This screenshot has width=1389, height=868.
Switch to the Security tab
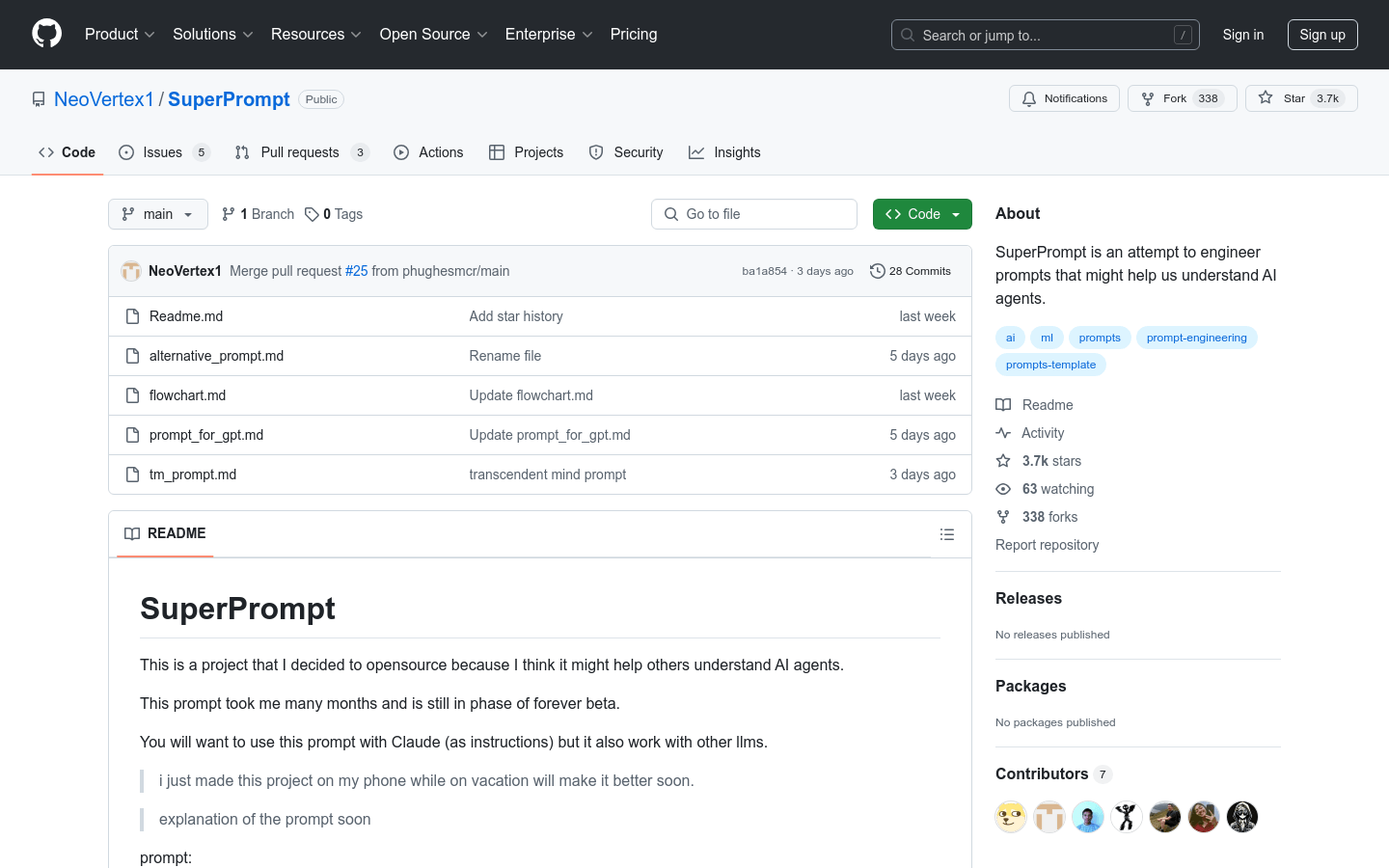(626, 152)
